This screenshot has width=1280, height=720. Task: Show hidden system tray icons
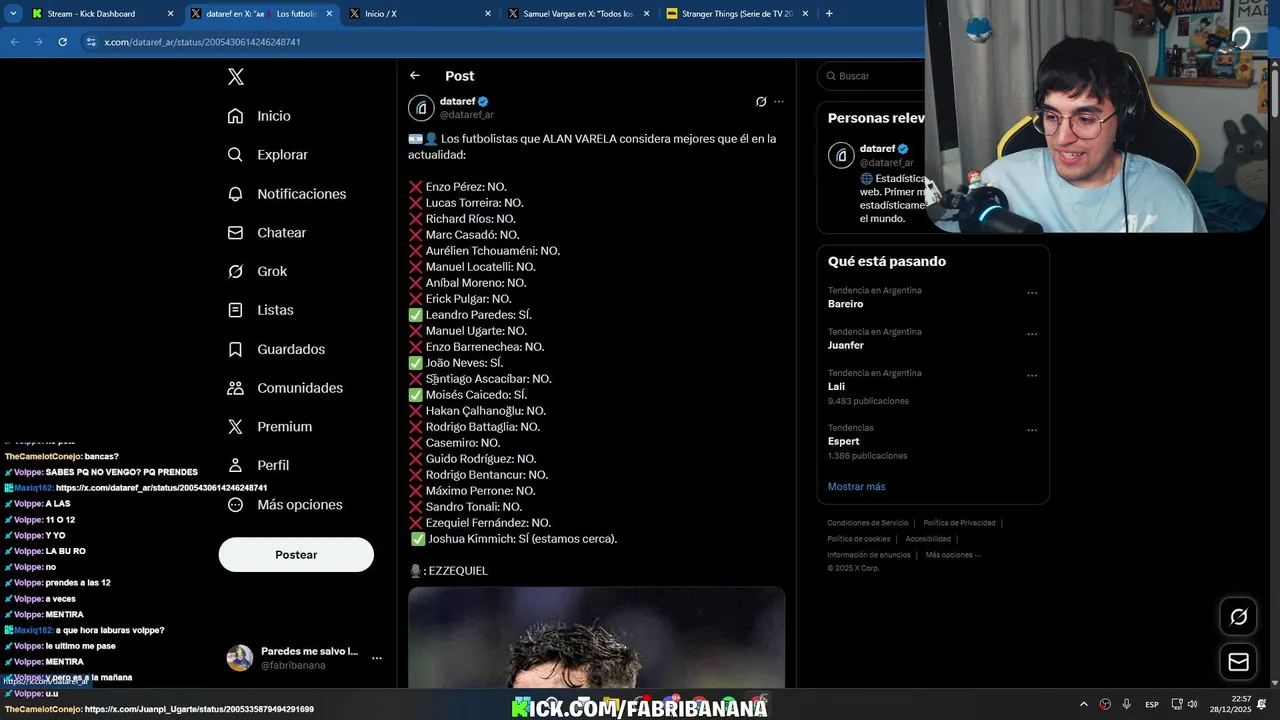click(x=1083, y=704)
